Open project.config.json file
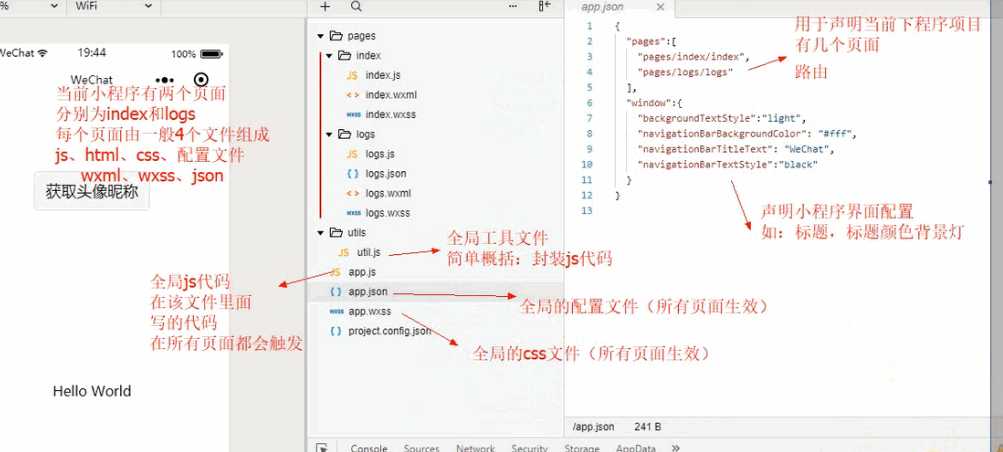The height and width of the screenshot is (452, 1003). 390,331
